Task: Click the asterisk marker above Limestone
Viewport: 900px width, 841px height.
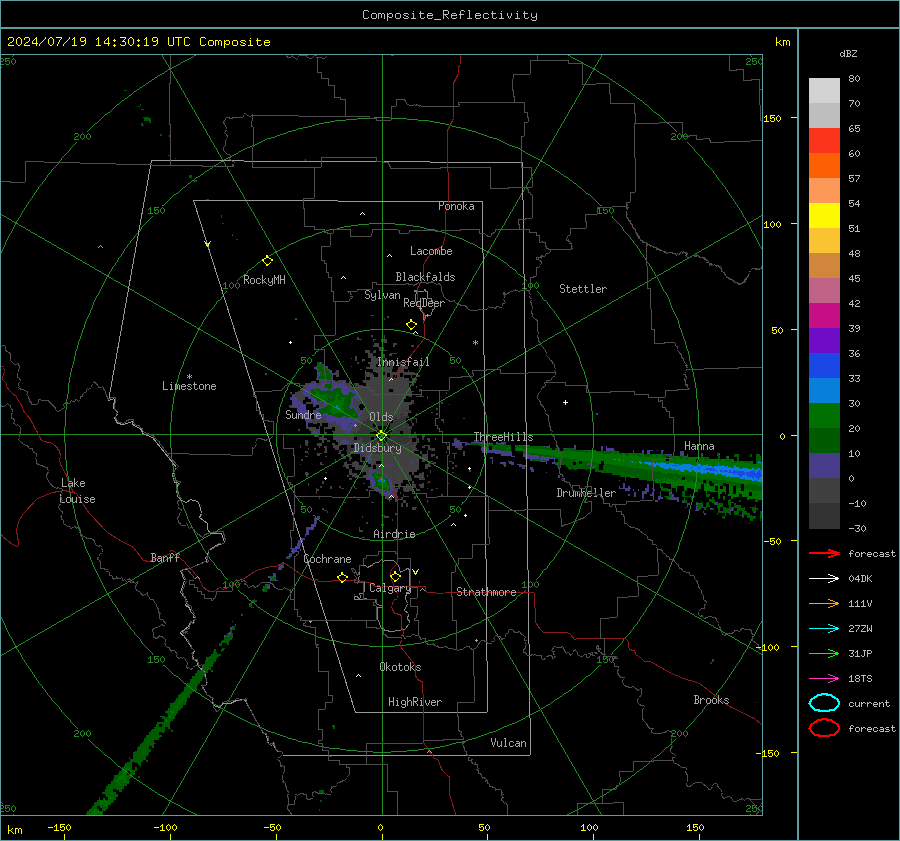Action: [x=189, y=377]
